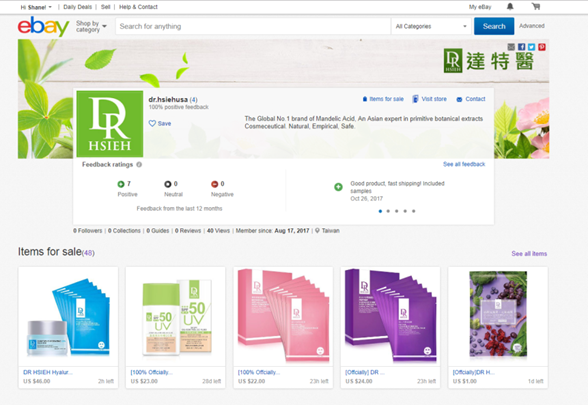
Task: Select first feedback carousel dot
Action: 380,211
